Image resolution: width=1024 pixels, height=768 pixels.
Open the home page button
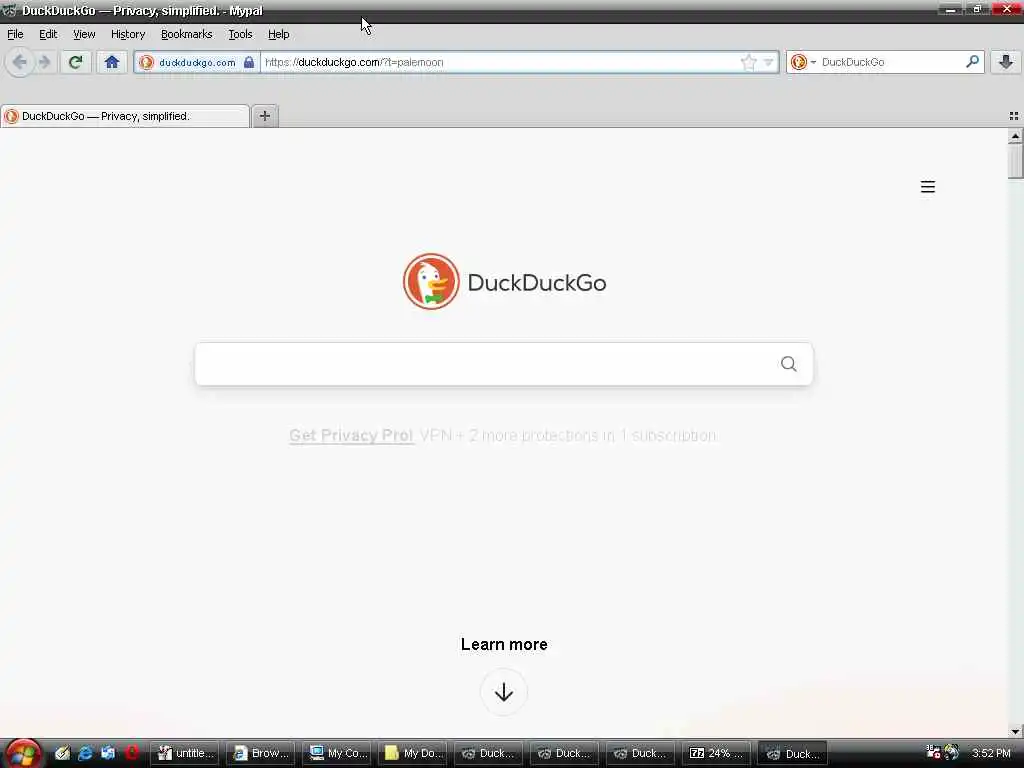[x=112, y=62]
